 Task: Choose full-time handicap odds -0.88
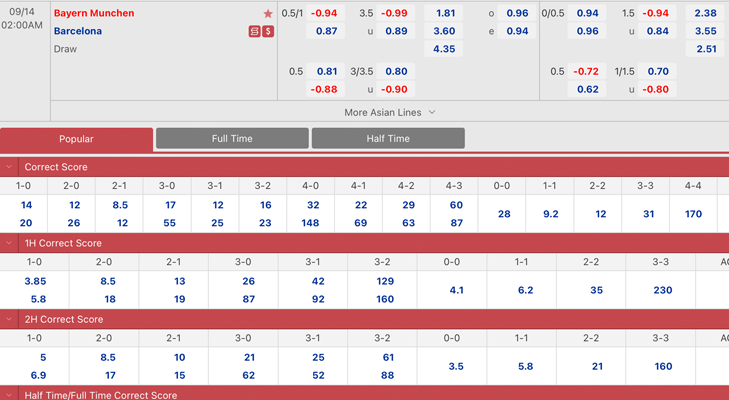click(x=325, y=89)
